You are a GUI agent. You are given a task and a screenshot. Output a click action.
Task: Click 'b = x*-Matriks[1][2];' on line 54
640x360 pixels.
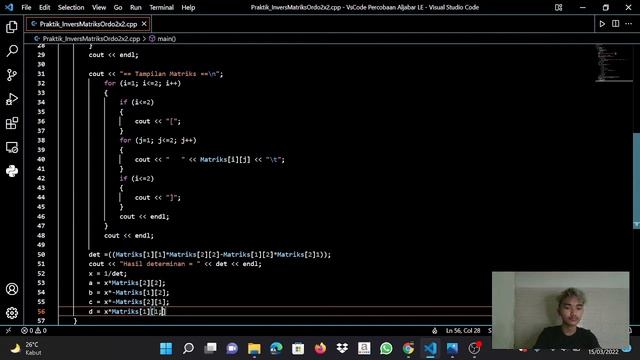[x=129, y=293]
